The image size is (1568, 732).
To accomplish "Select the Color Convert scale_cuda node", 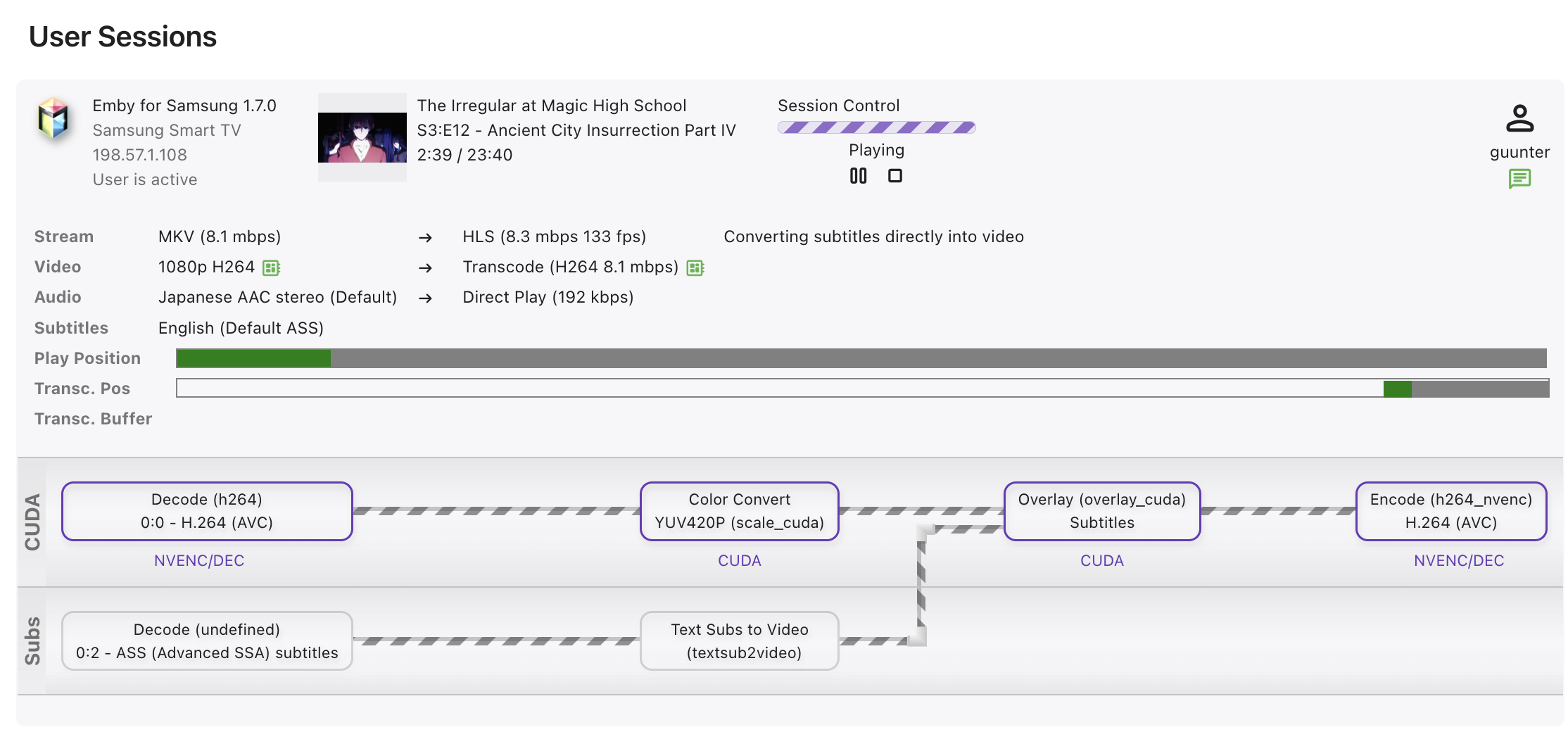I will (x=740, y=511).
